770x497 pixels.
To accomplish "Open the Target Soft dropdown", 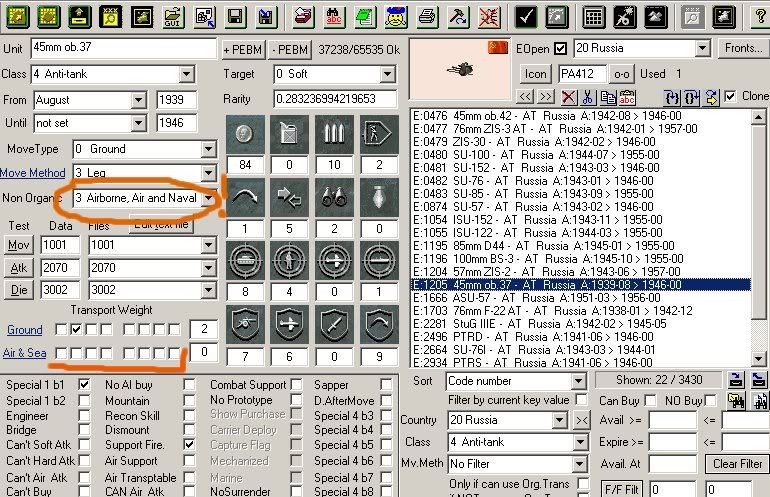I will pyautogui.click(x=388, y=75).
